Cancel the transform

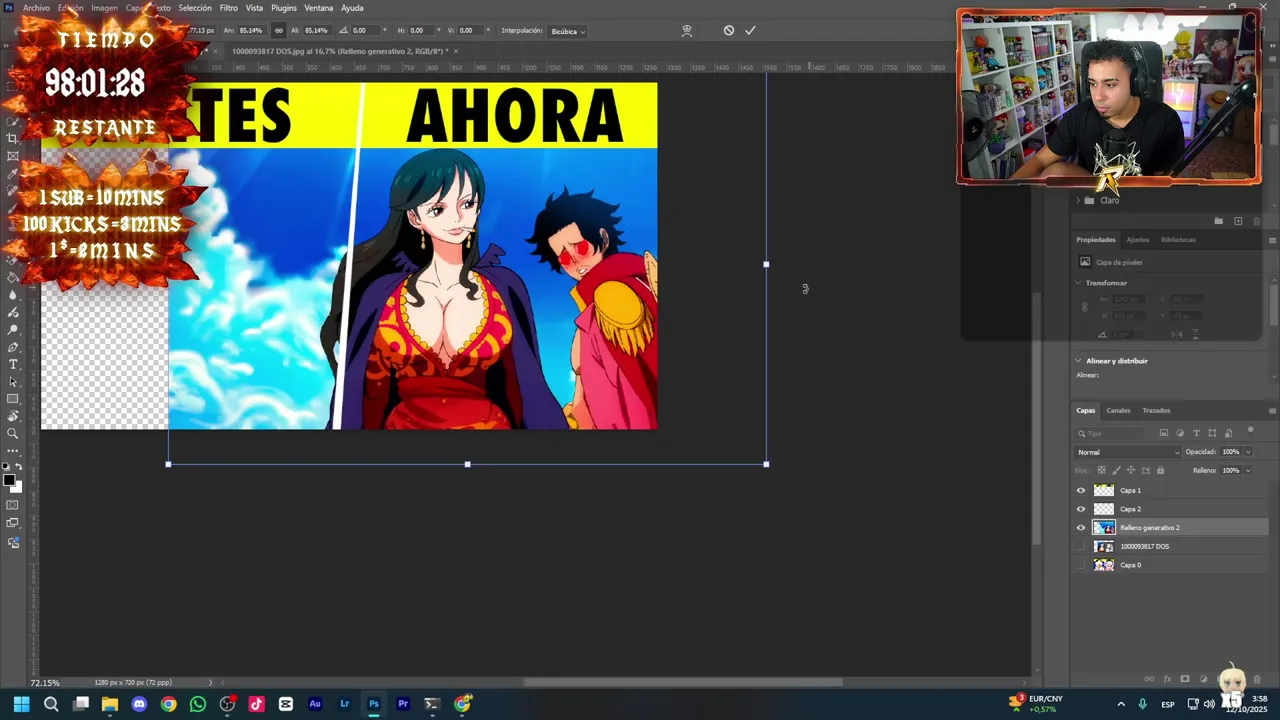(x=729, y=30)
